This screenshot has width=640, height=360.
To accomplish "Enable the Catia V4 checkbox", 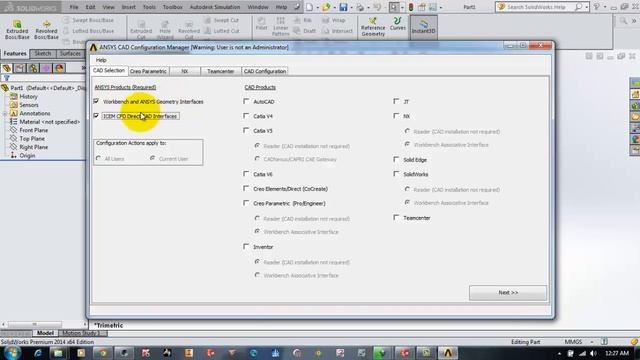I will click(246, 116).
